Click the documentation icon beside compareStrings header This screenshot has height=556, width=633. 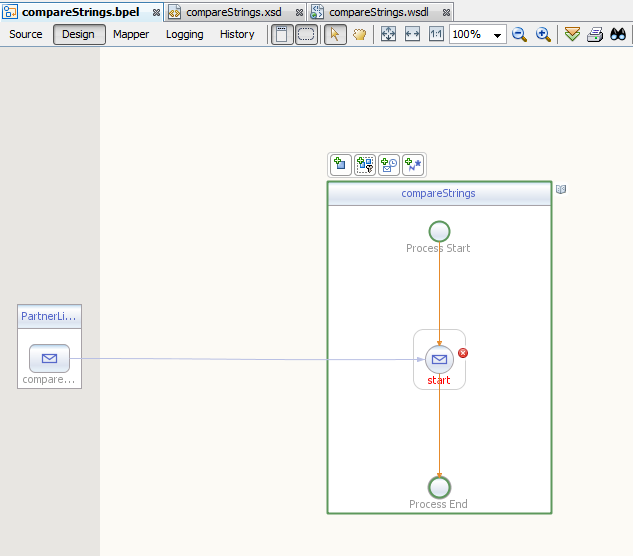tap(561, 189)
